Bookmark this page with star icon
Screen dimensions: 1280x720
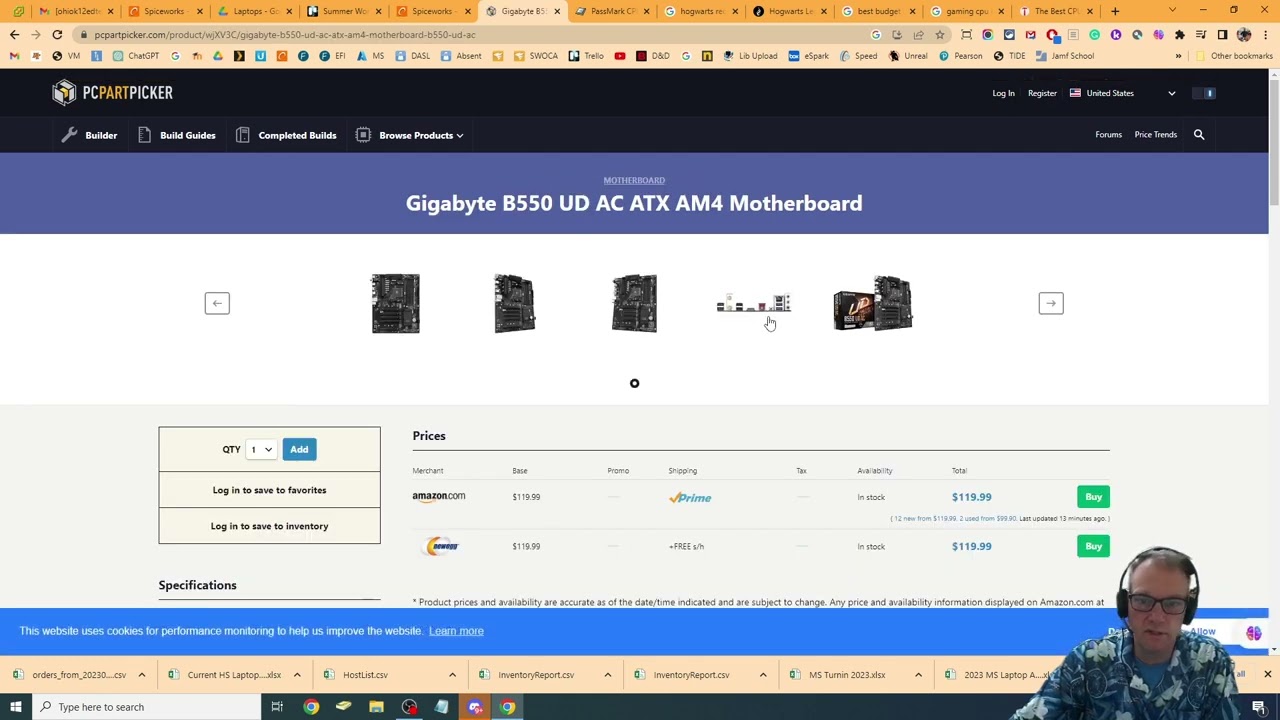940,34
